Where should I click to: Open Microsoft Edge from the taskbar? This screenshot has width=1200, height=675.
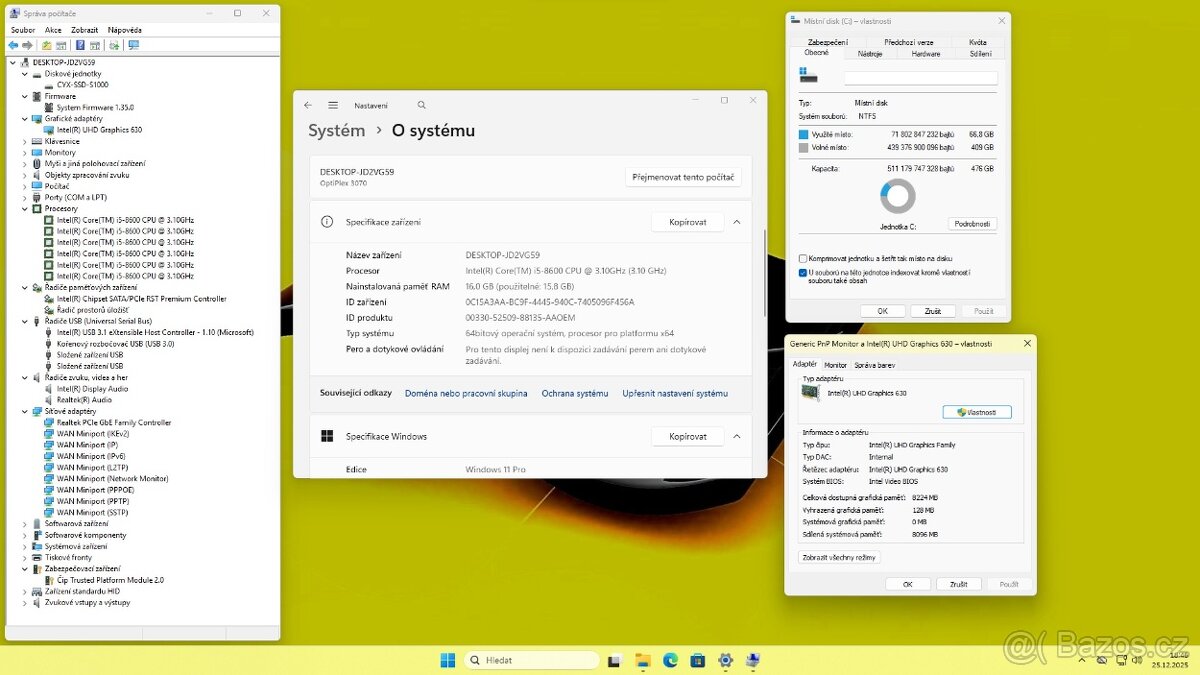(670, 660)
